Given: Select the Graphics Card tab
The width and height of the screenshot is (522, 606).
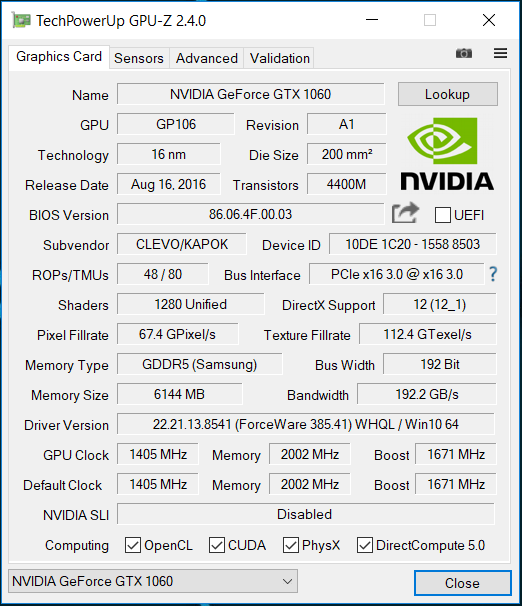Looking at the screenshot, I should point(59,57).
